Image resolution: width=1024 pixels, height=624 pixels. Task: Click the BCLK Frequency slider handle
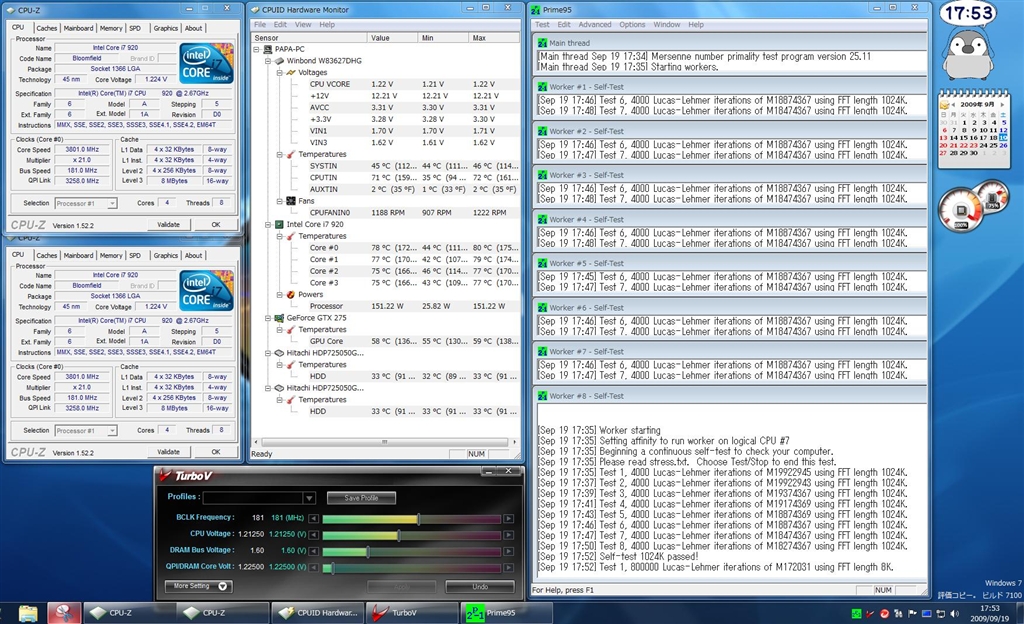418,519
